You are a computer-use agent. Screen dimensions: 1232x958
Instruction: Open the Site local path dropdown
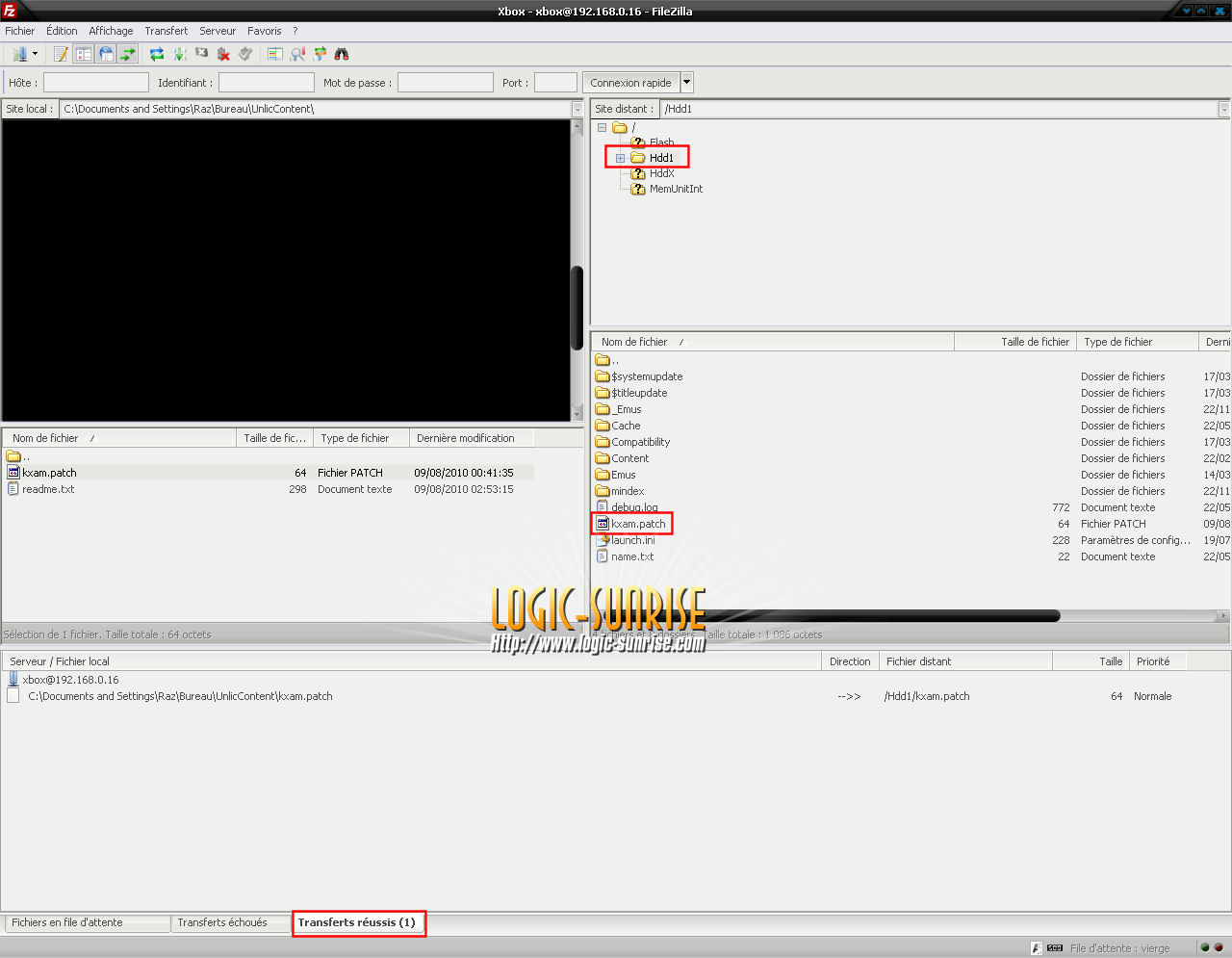(577, 109)
